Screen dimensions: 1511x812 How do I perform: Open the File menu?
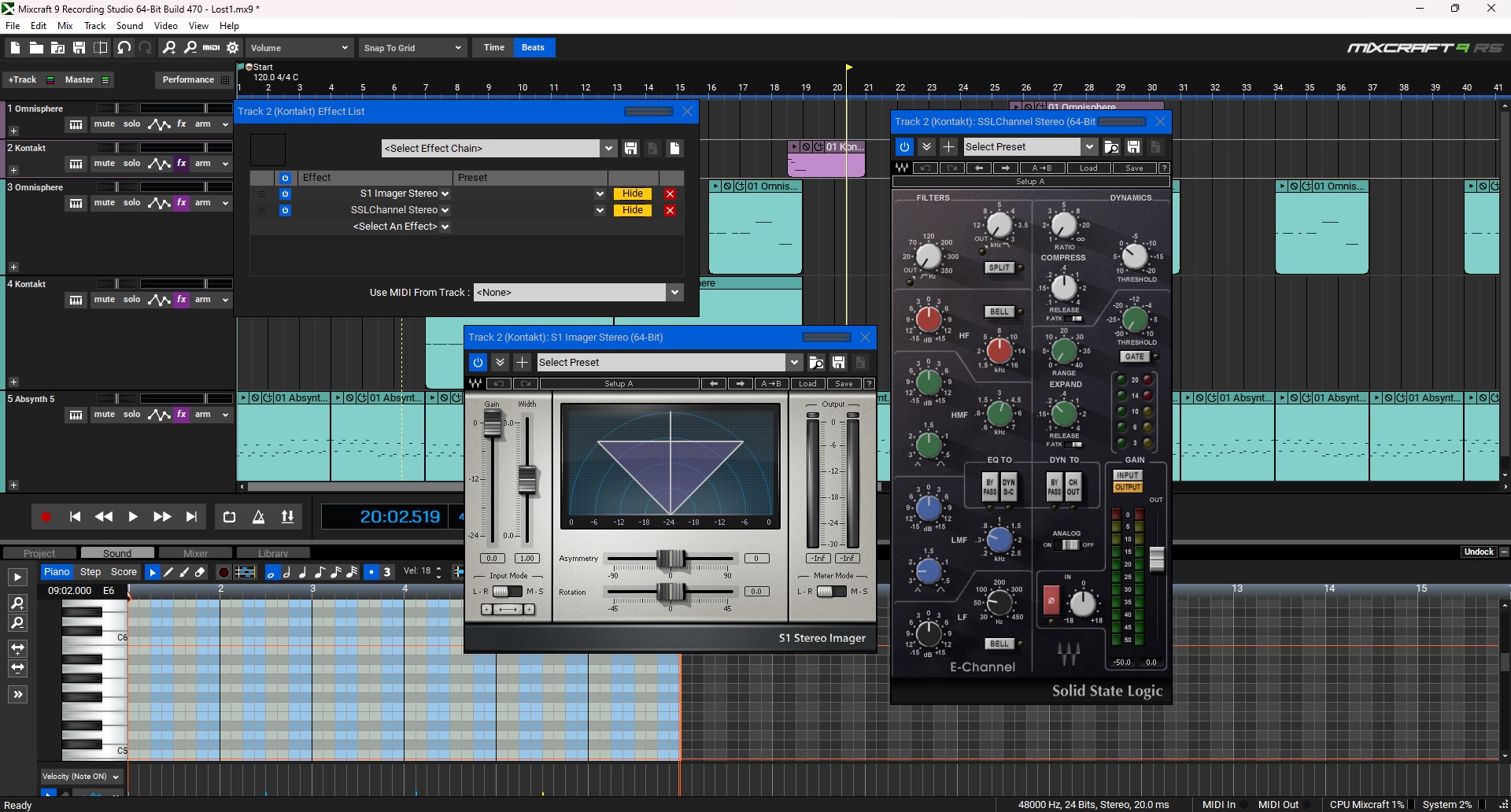13,26
